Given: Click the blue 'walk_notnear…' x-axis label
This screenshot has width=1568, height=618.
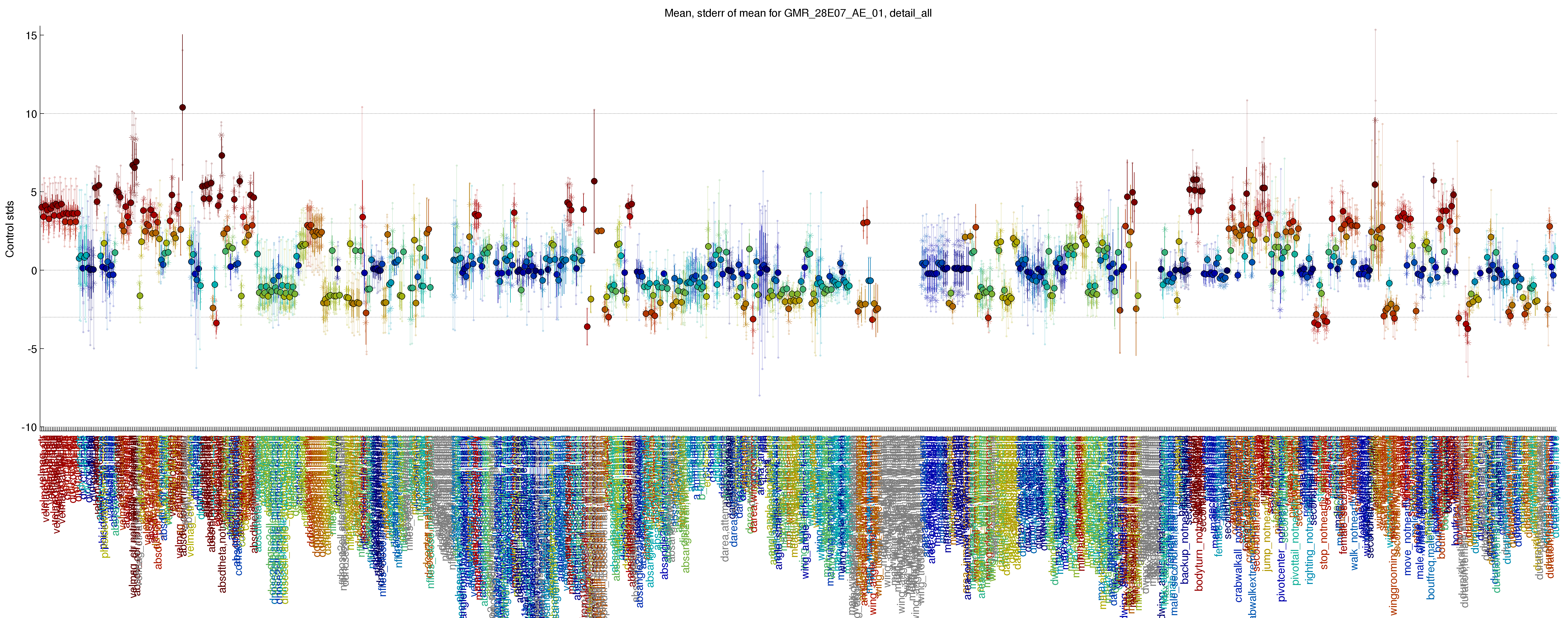Looking at the screenshot, I should point(1354,503).
